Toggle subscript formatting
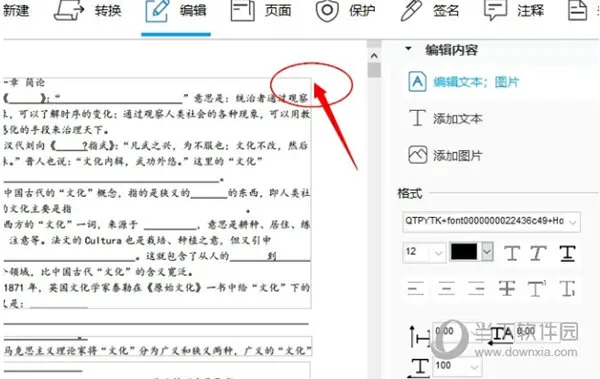 pos(567,288)
